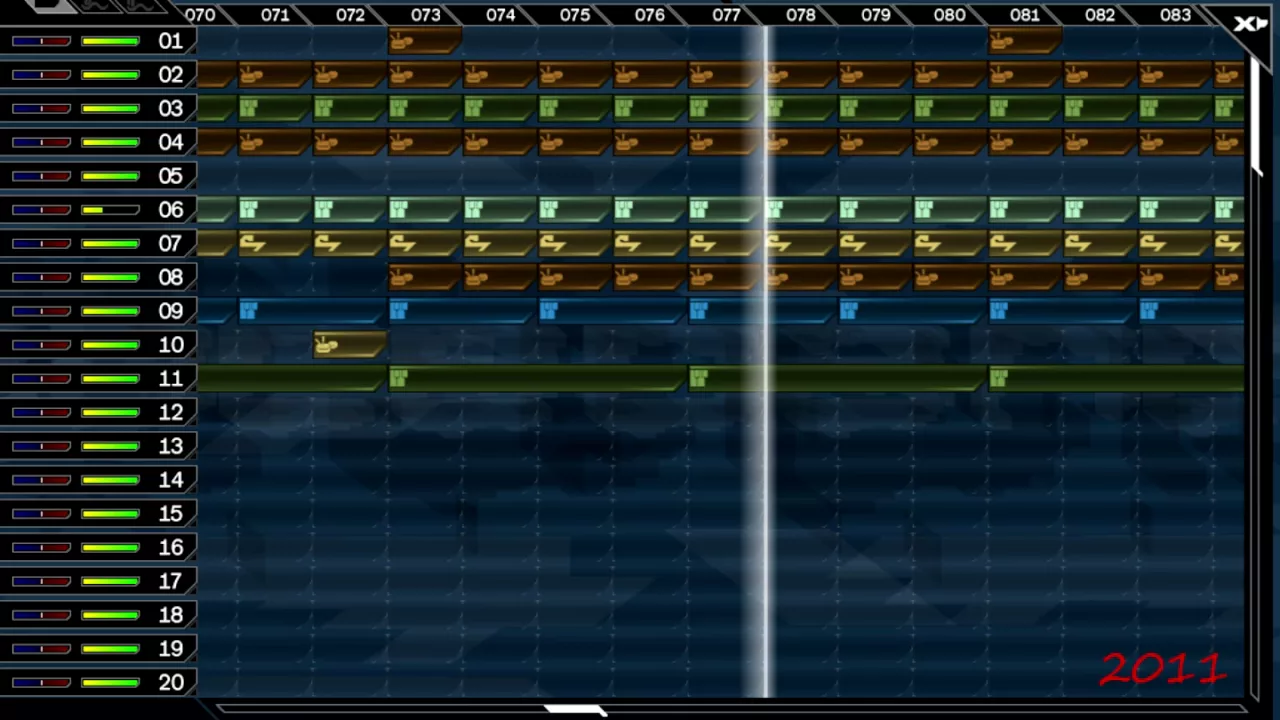Select blue keyboard riff on track 09 at bar 071

click(x=312, y=311)
